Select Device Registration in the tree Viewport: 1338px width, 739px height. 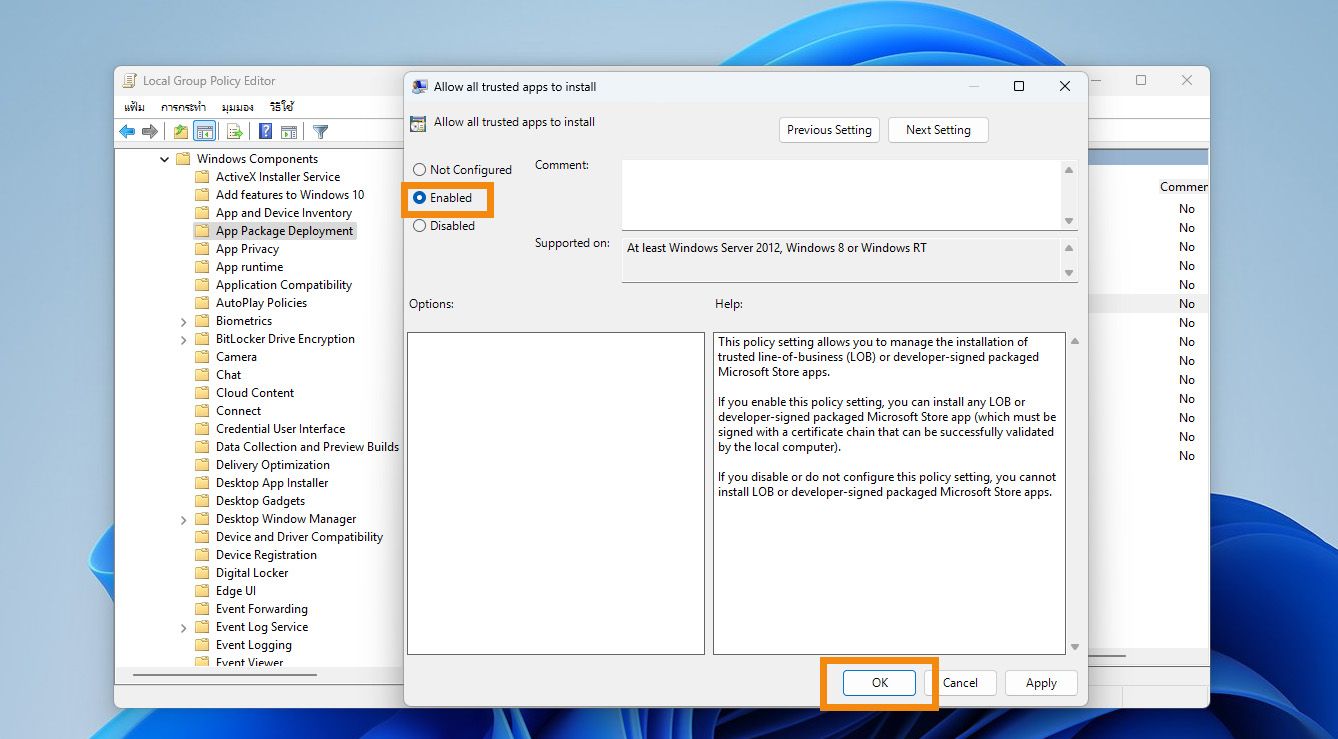(266, 555)
